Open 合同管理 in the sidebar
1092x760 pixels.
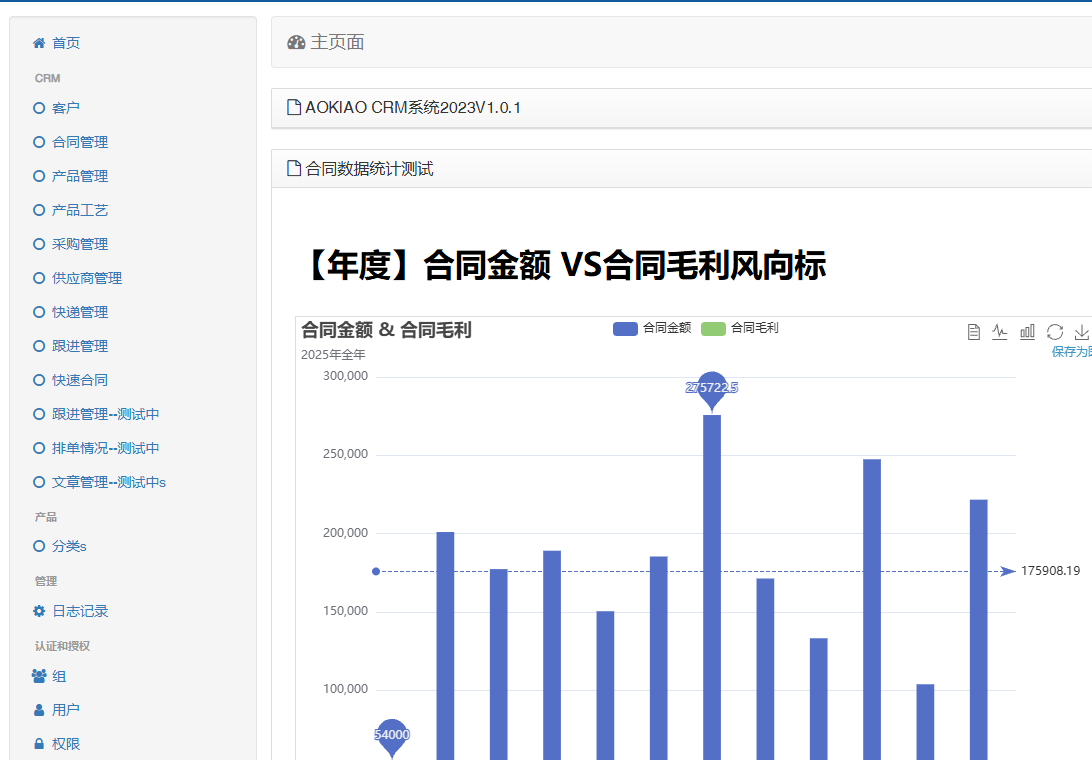coord(70,142)
